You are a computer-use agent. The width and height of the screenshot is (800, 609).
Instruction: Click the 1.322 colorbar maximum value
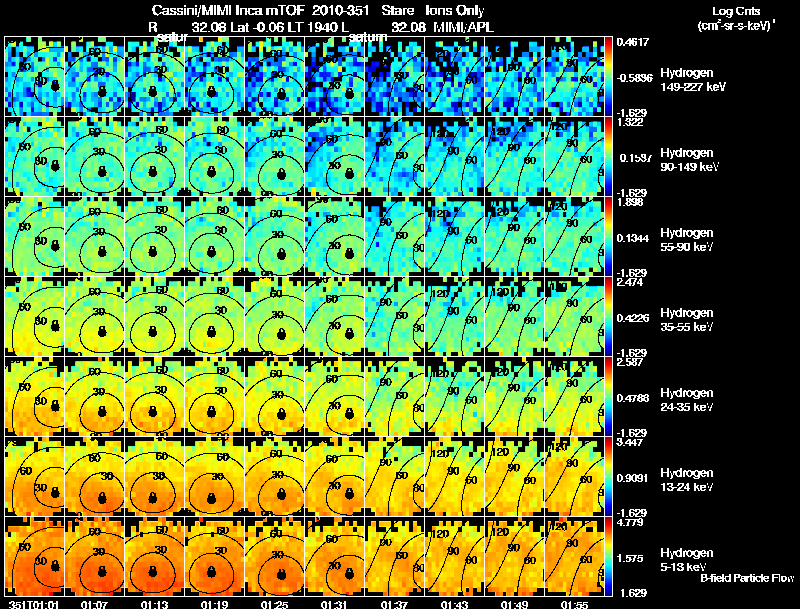pyautogui.click(x=630, y=122)
